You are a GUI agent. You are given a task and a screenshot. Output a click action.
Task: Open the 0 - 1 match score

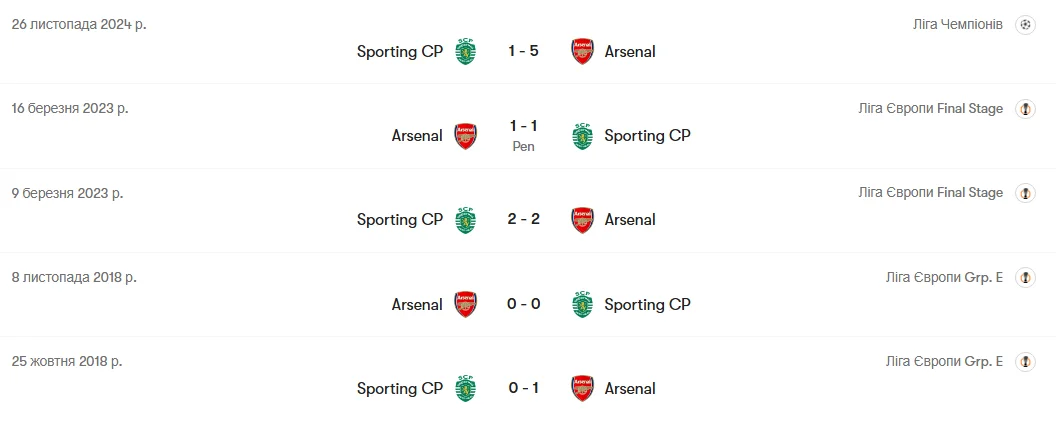pos(523,389)
